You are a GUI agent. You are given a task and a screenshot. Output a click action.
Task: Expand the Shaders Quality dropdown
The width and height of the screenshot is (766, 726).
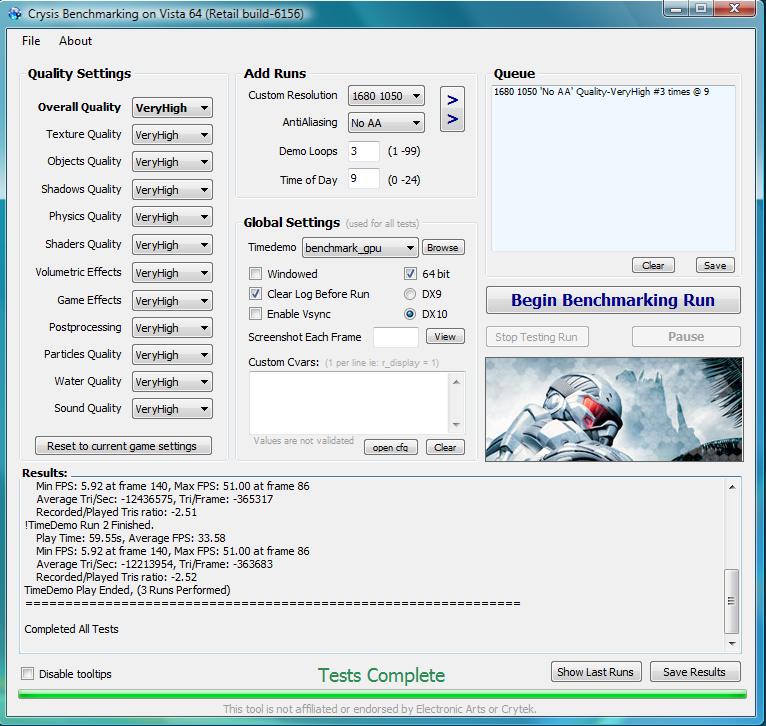[172, 245]
